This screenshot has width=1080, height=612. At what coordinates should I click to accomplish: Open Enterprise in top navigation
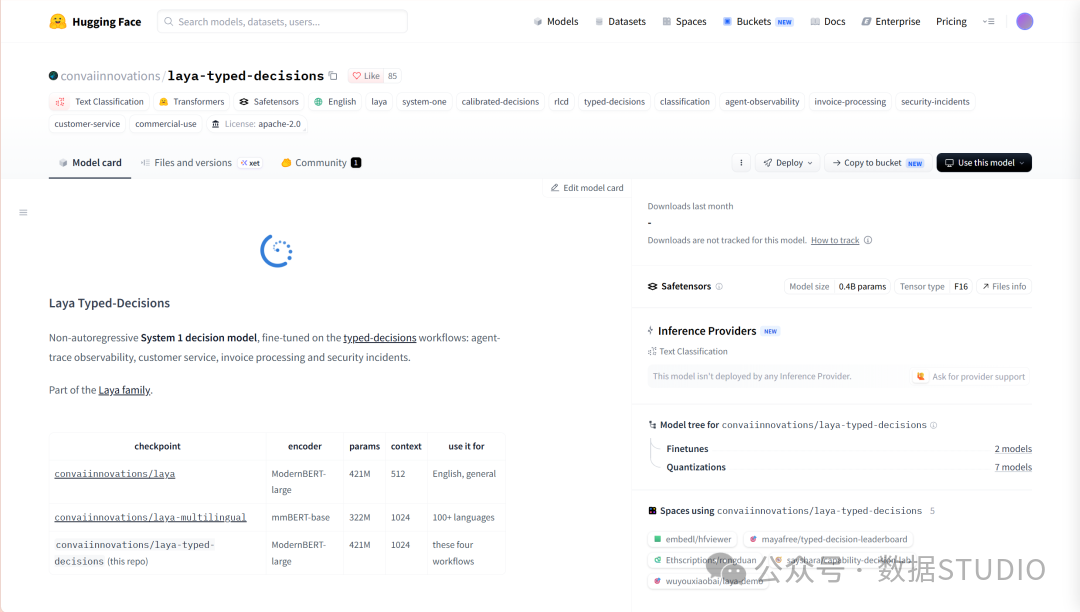click(x=891, y=21)
